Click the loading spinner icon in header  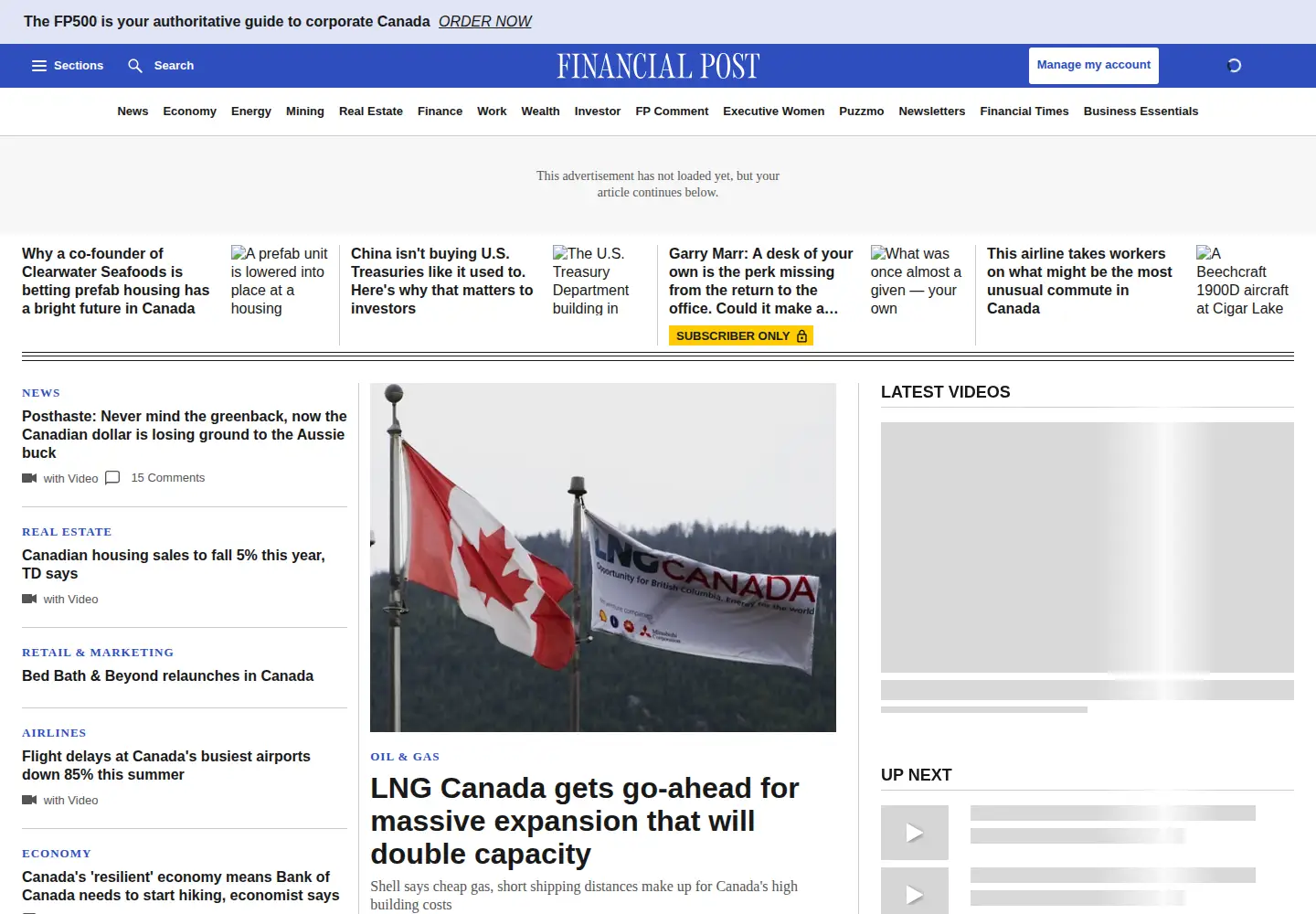[x=1234, y=66]
